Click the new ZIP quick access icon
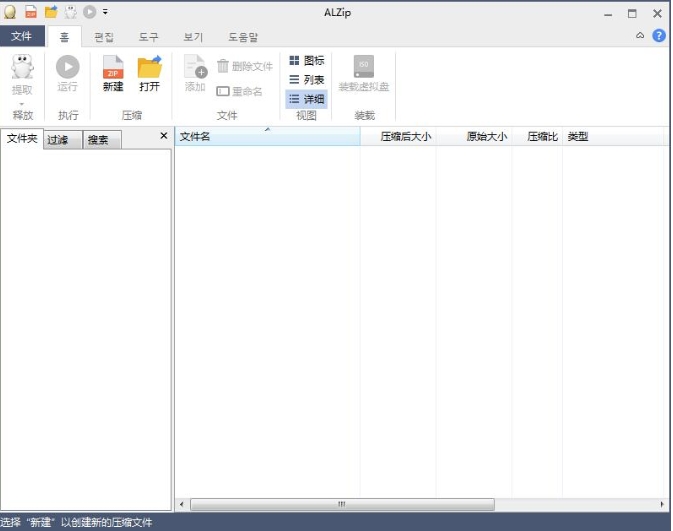673x531 pixels. tap(31, 12)
